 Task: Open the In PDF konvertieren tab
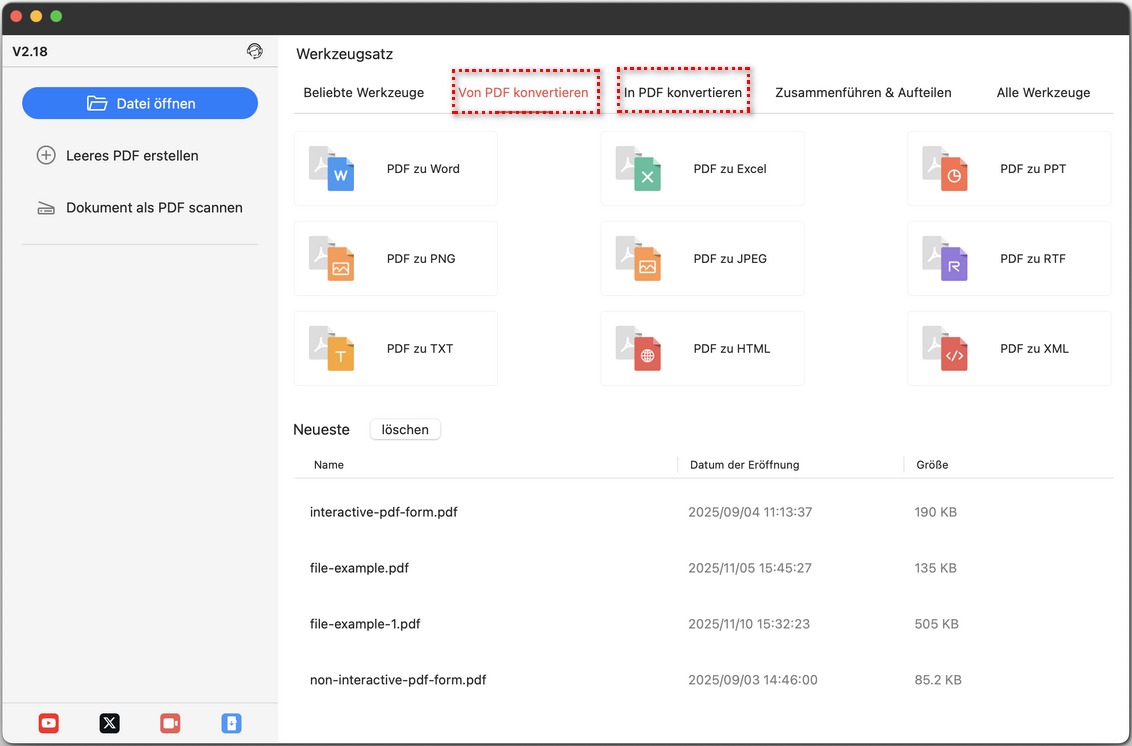683,93
